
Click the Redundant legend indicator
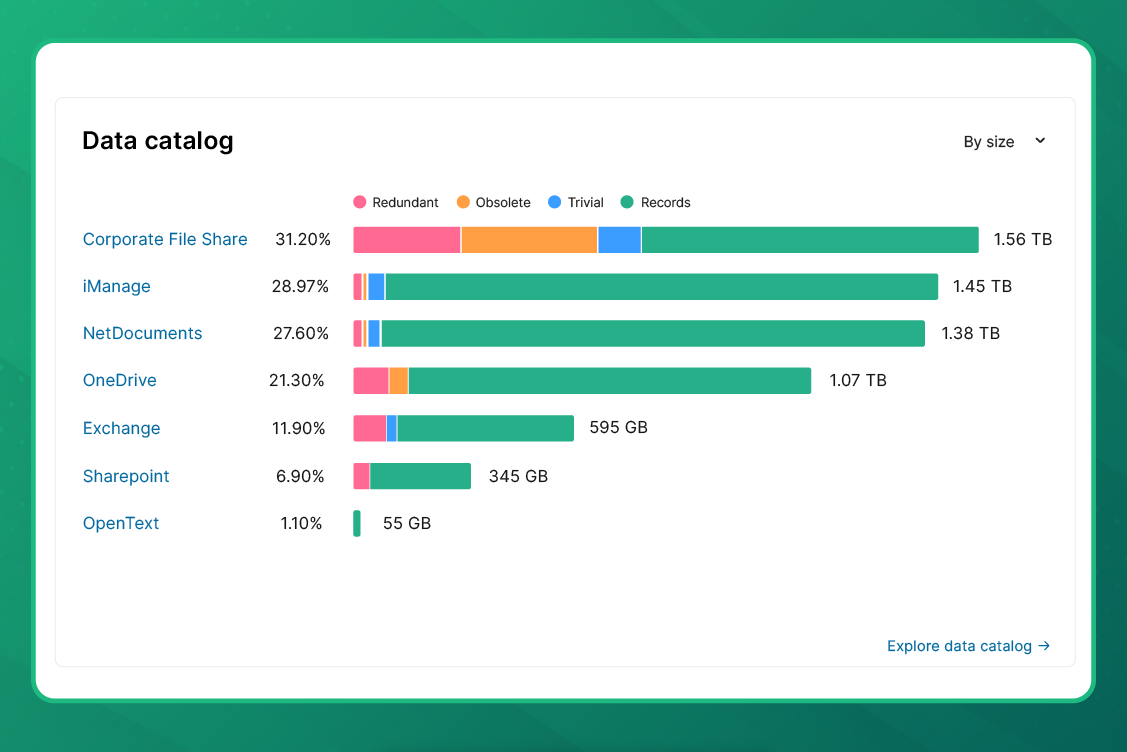tap(359, 202)
